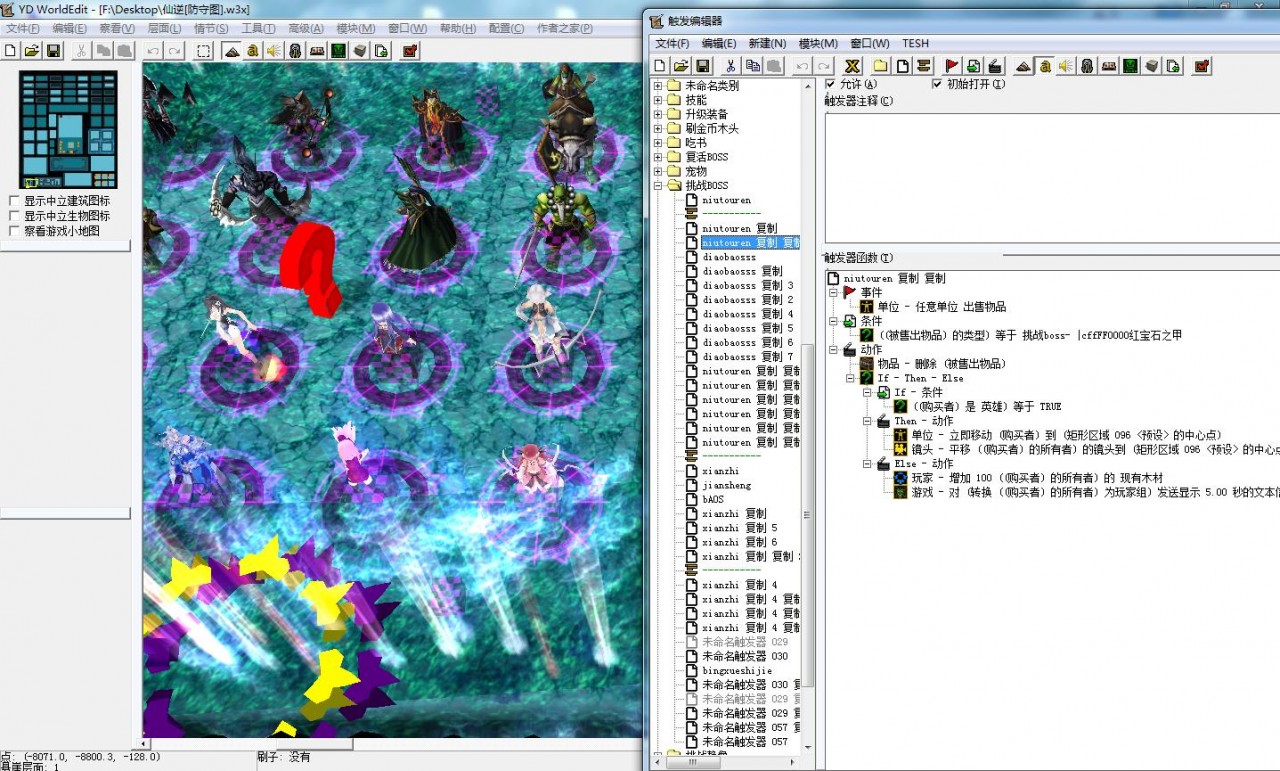Image resolution: width=1280 pixels, height=771 pixels.
Task: Open Object Editor from WorldEdit toolbar
Action: (296, 50)
